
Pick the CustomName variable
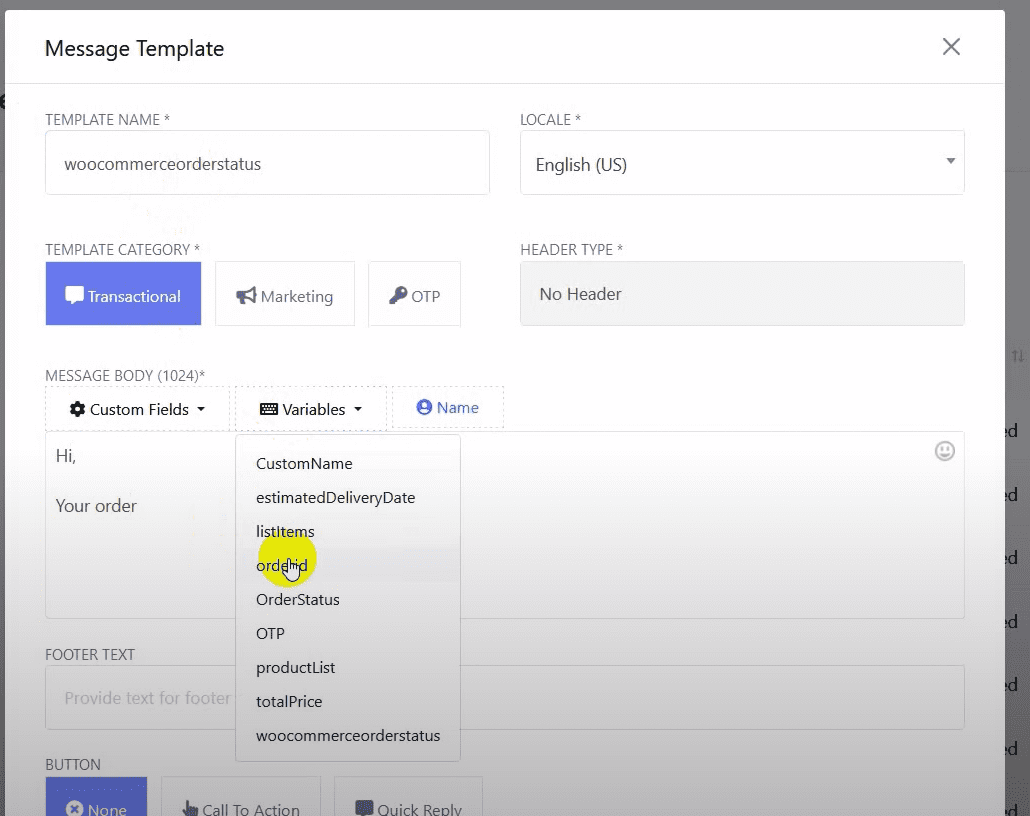point(304,464)
